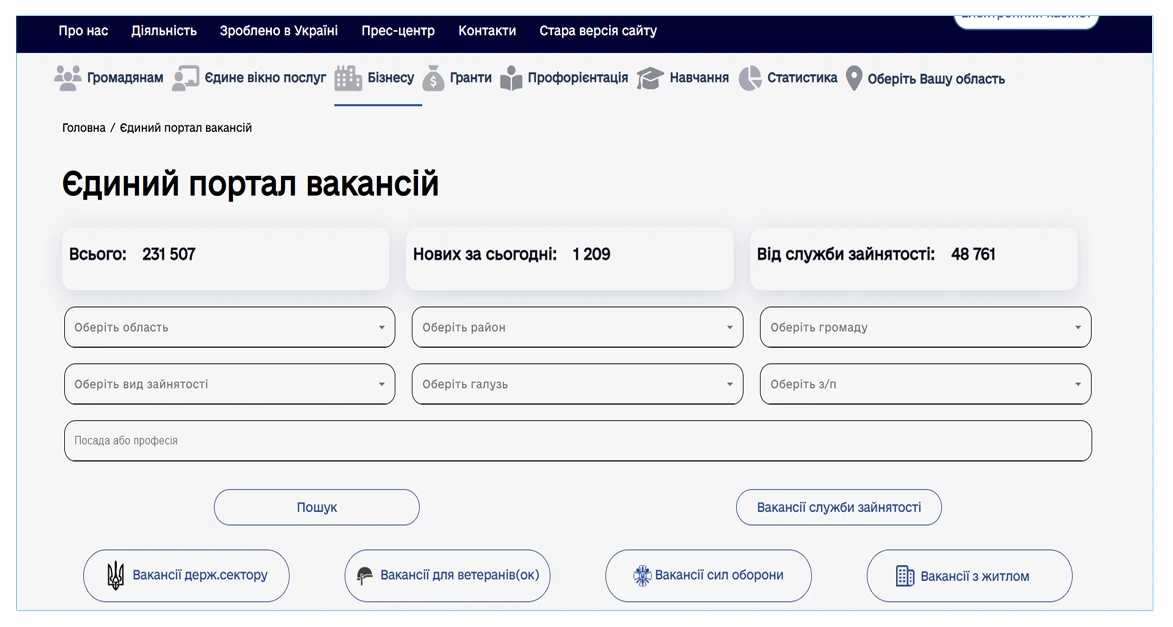Click the Бізнесу building icon
Image resolution: width=1173 pixels, height=627 pixels.
coord(348,78)
